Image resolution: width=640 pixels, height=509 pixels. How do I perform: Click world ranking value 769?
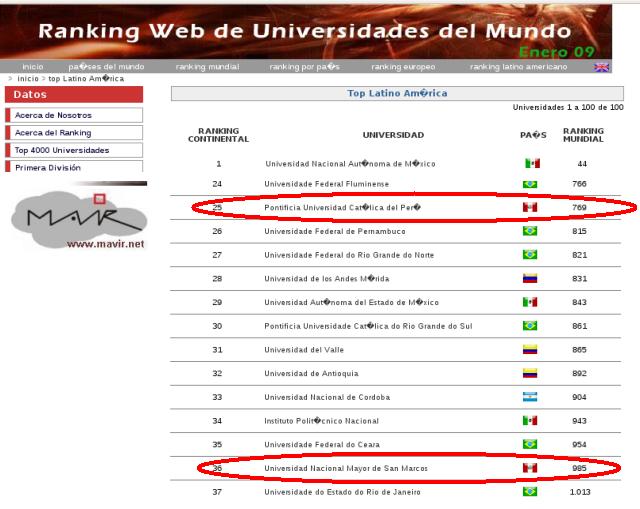point(579,207)
